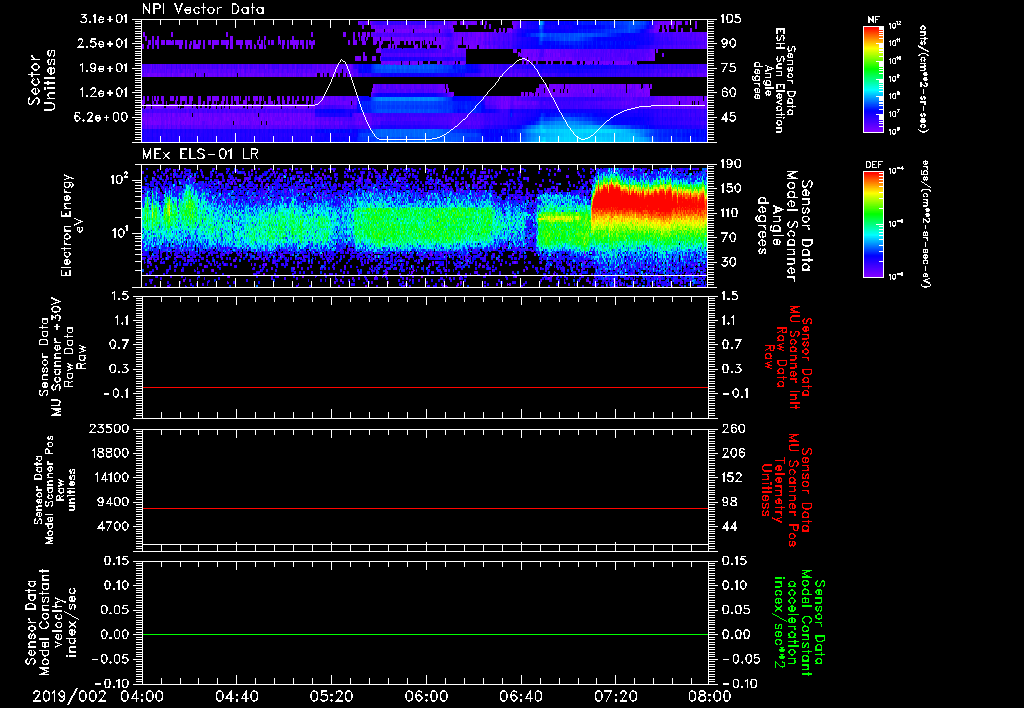
Task: Select the 08:00 time axis label
Action: pyautogui.click(x=708, y=696)
